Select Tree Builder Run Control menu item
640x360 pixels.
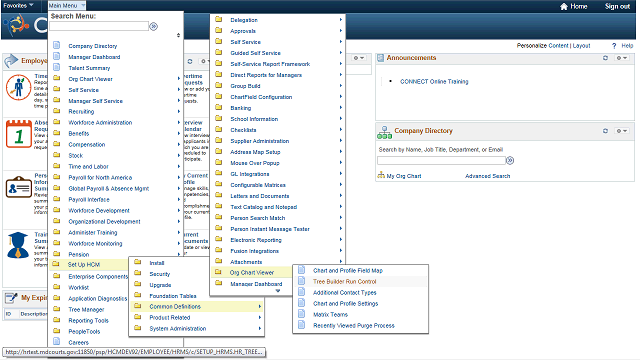tap(344, 282)
